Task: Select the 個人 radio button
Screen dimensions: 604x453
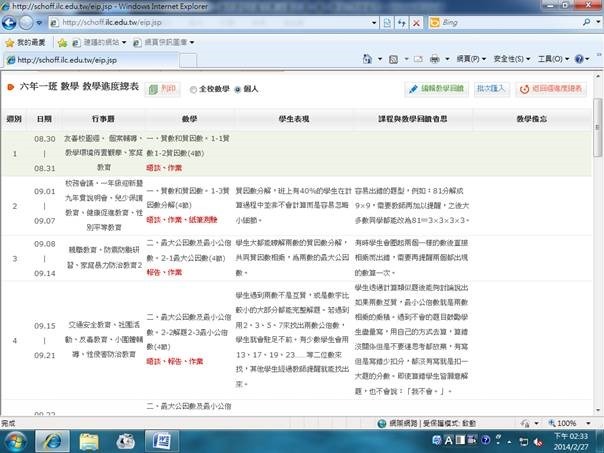Action: coord(238,89)
